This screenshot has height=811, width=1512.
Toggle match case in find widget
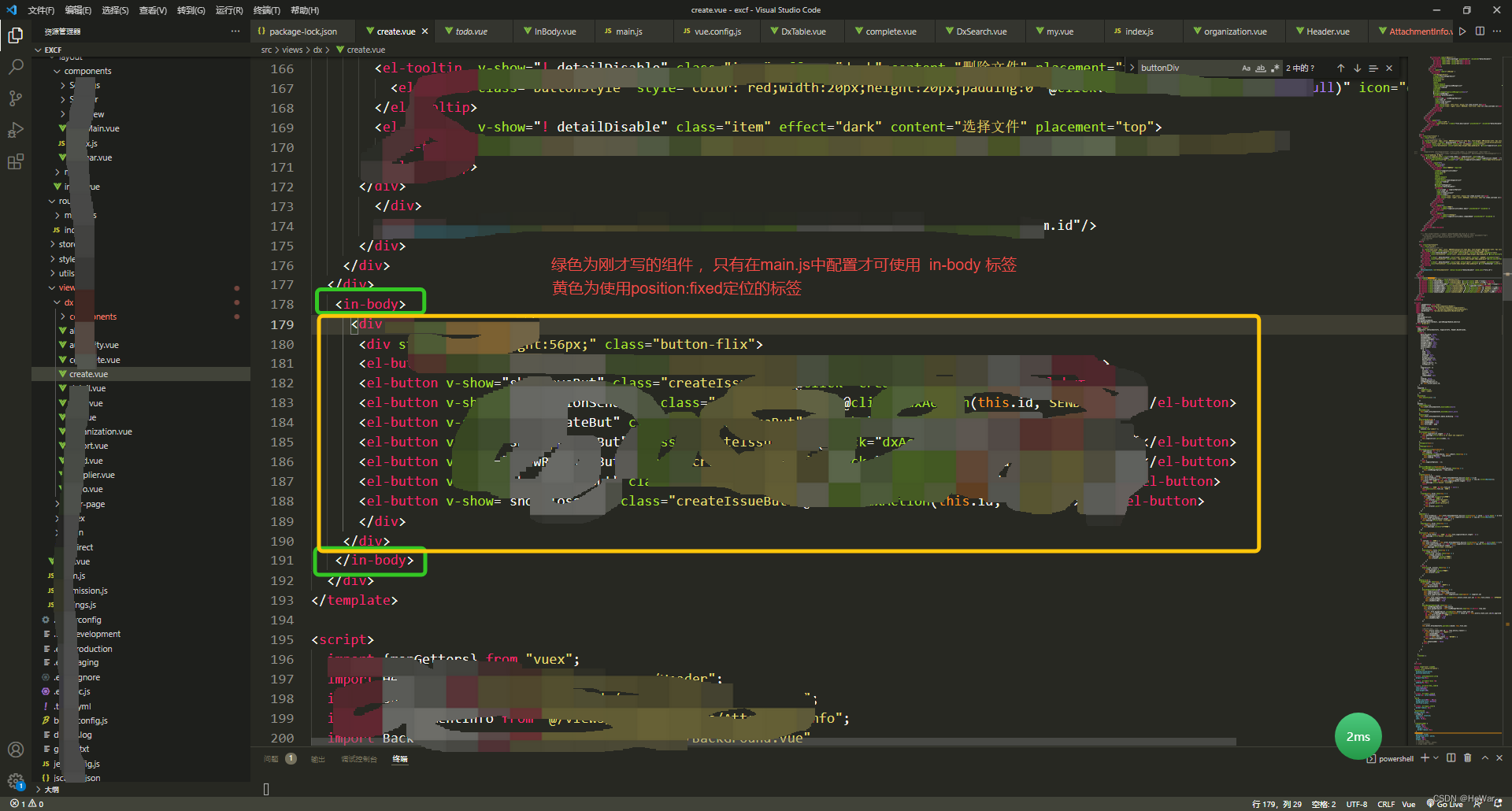[1246, 68]
